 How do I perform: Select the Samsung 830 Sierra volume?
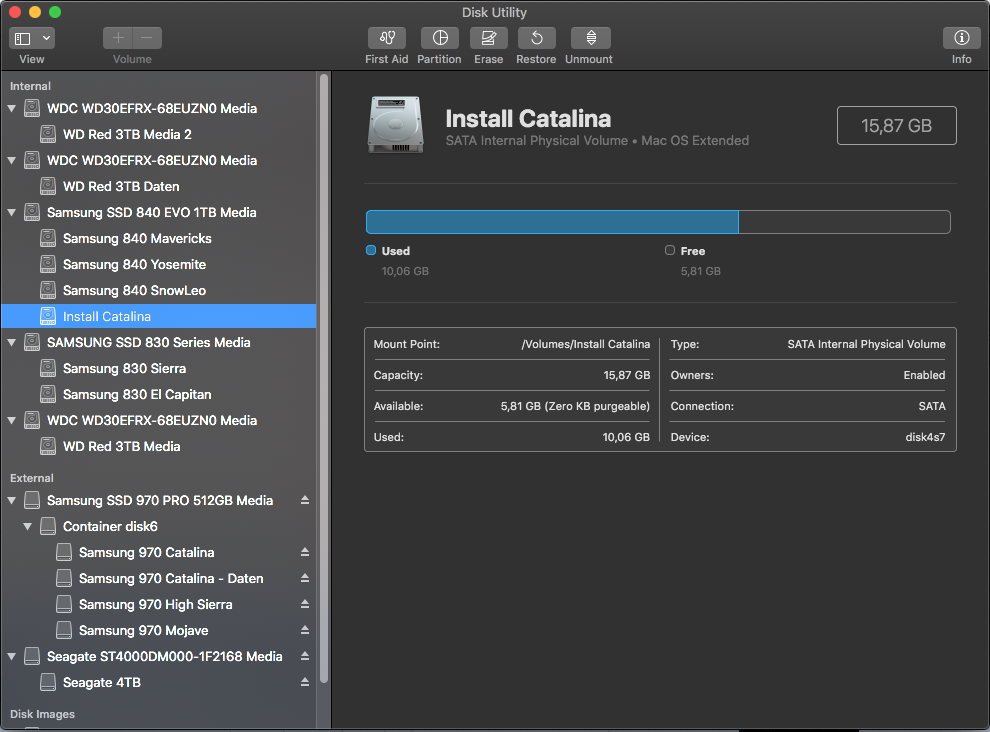158,368
